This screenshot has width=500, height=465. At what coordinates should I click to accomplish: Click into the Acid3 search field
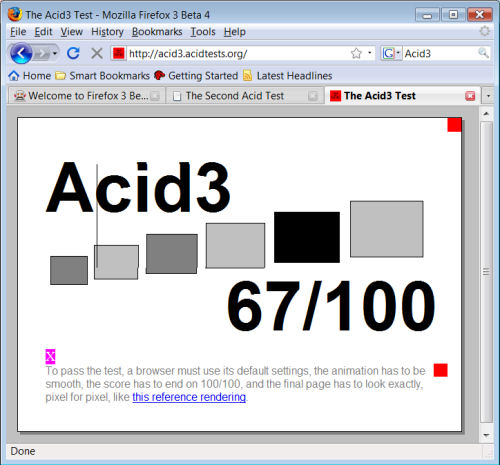pos(439,53)
